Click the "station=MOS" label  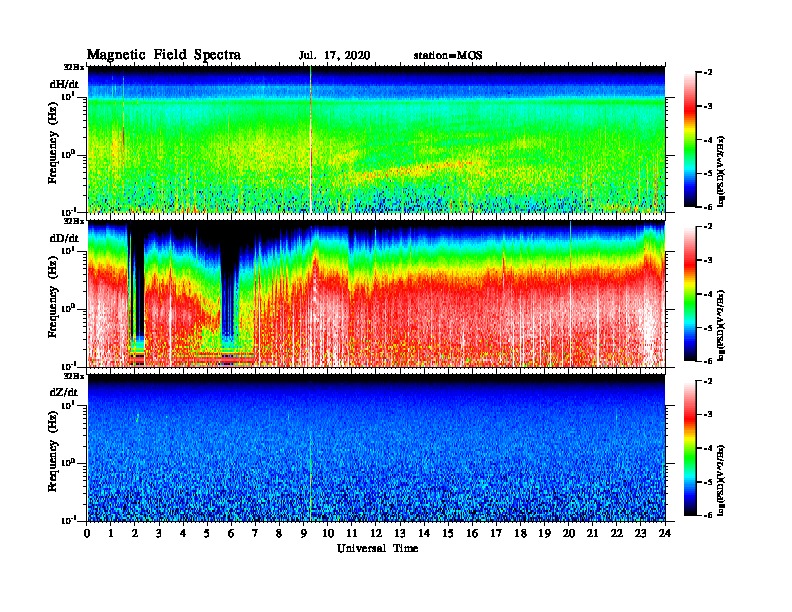(448, 56)
